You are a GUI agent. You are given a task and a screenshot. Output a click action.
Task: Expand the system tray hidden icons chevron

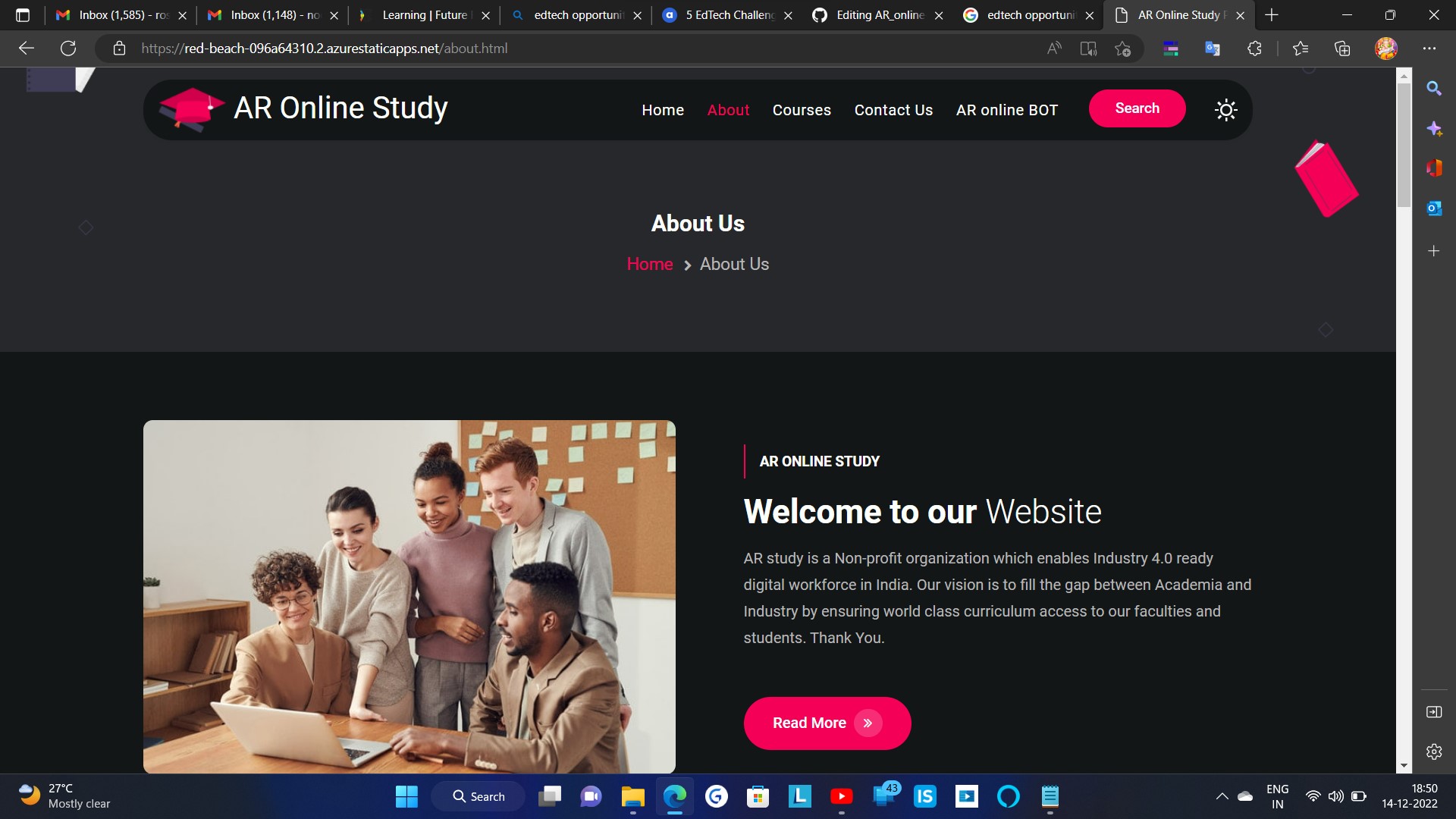[x=1222, y=796]
